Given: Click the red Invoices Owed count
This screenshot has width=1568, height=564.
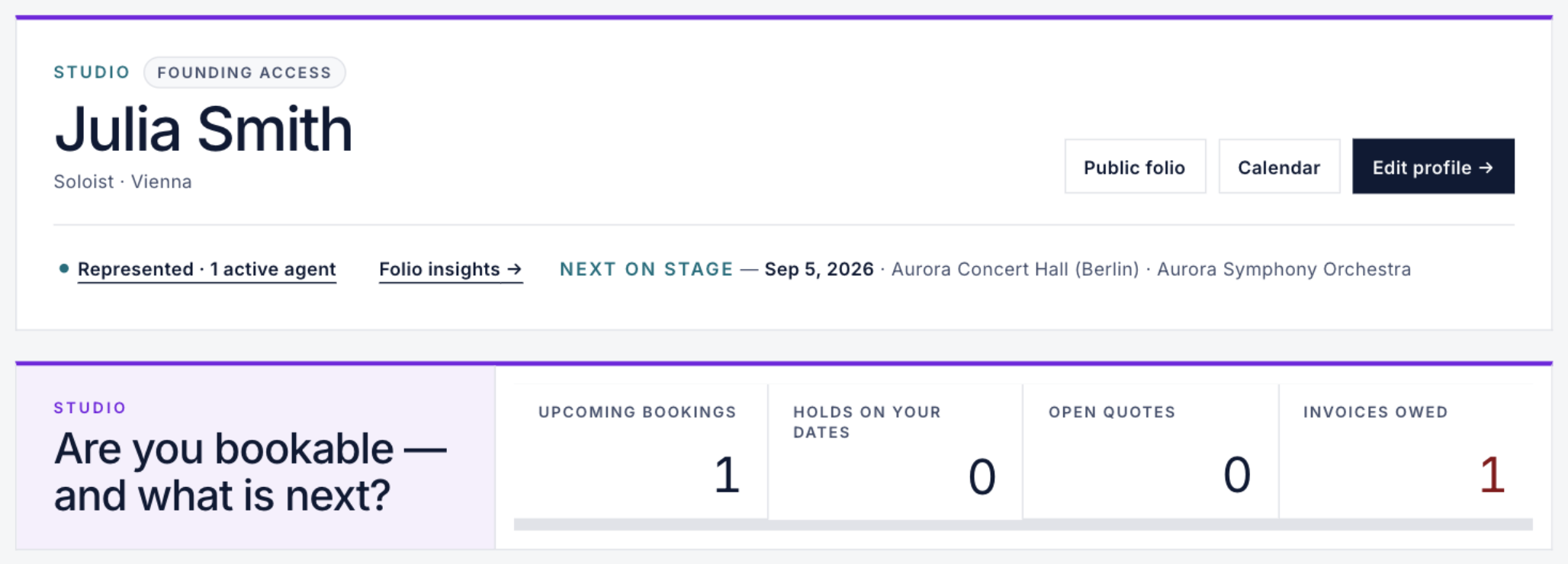Looking at the screenshot, I should point(1492,475).
